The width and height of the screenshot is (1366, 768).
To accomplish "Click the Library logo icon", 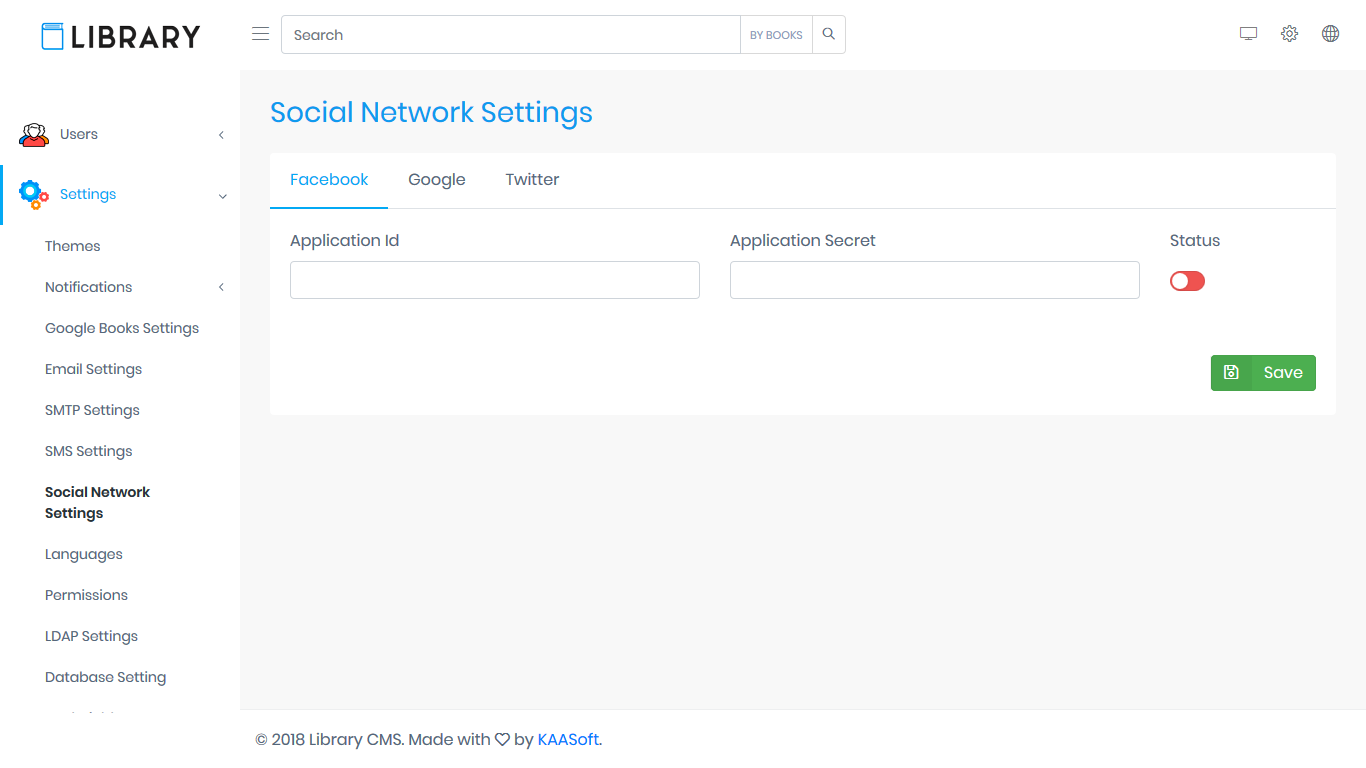I will coord(52,36).
